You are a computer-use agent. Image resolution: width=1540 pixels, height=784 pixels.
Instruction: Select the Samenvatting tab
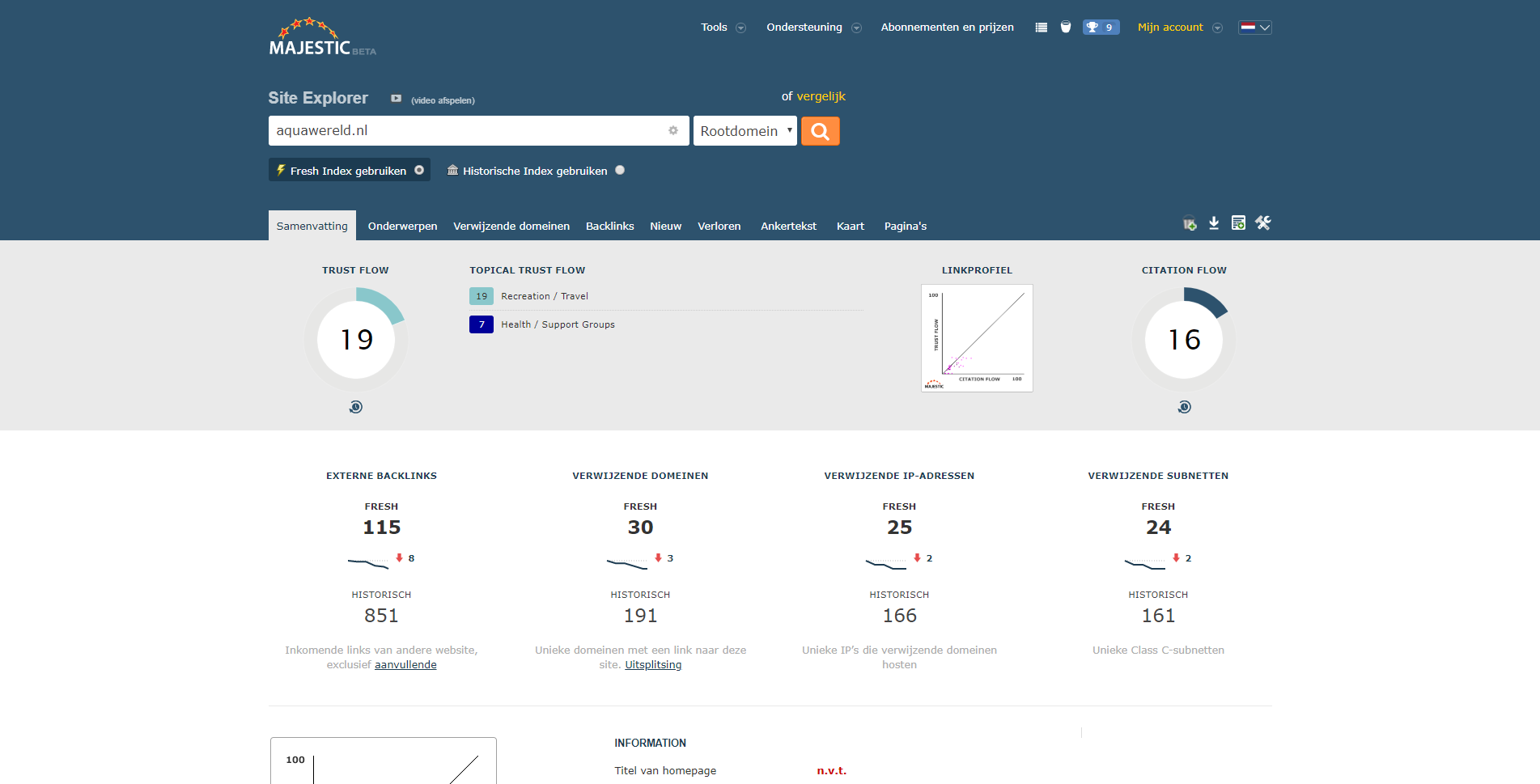click(312, 226)
